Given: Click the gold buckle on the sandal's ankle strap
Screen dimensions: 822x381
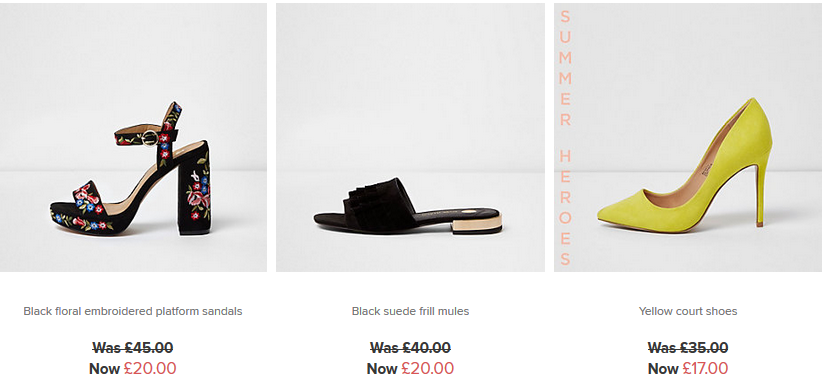Looking at the screenshot, I should (150, 138).
